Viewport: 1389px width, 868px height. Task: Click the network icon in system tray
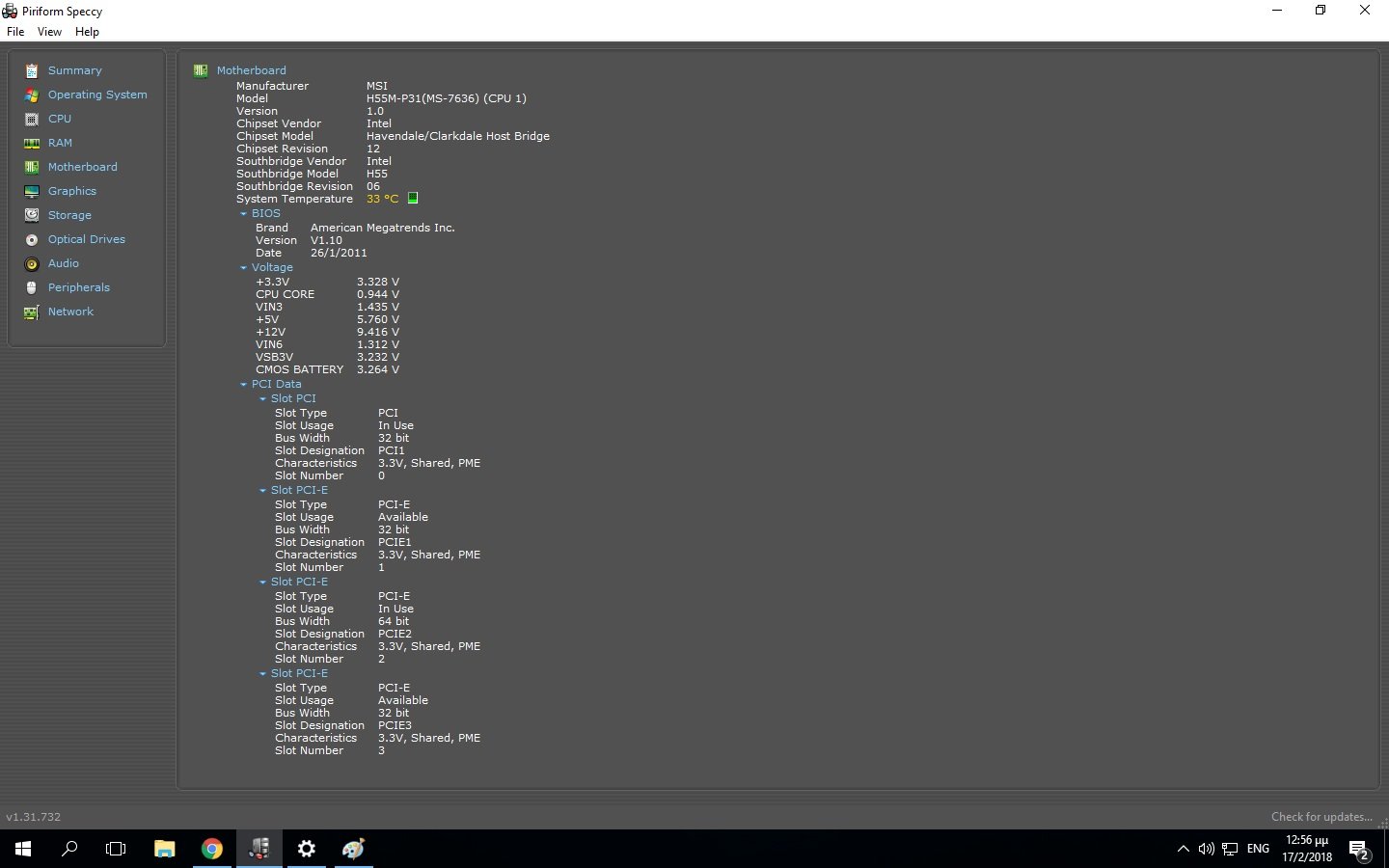1230,849
